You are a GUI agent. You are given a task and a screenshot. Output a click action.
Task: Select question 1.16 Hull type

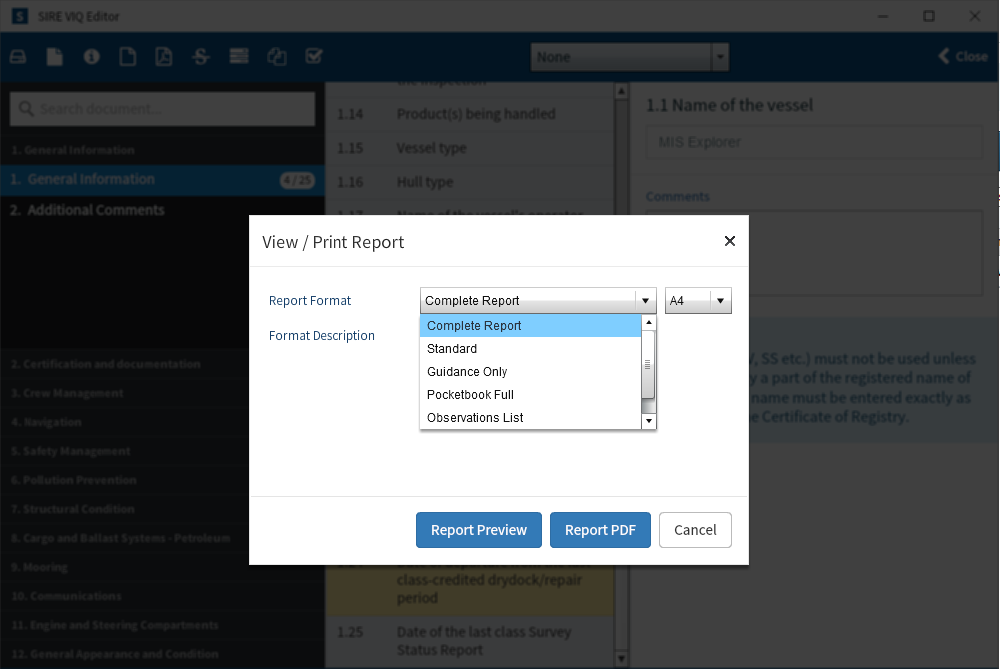pyautogui.click(x=470, y=182)
